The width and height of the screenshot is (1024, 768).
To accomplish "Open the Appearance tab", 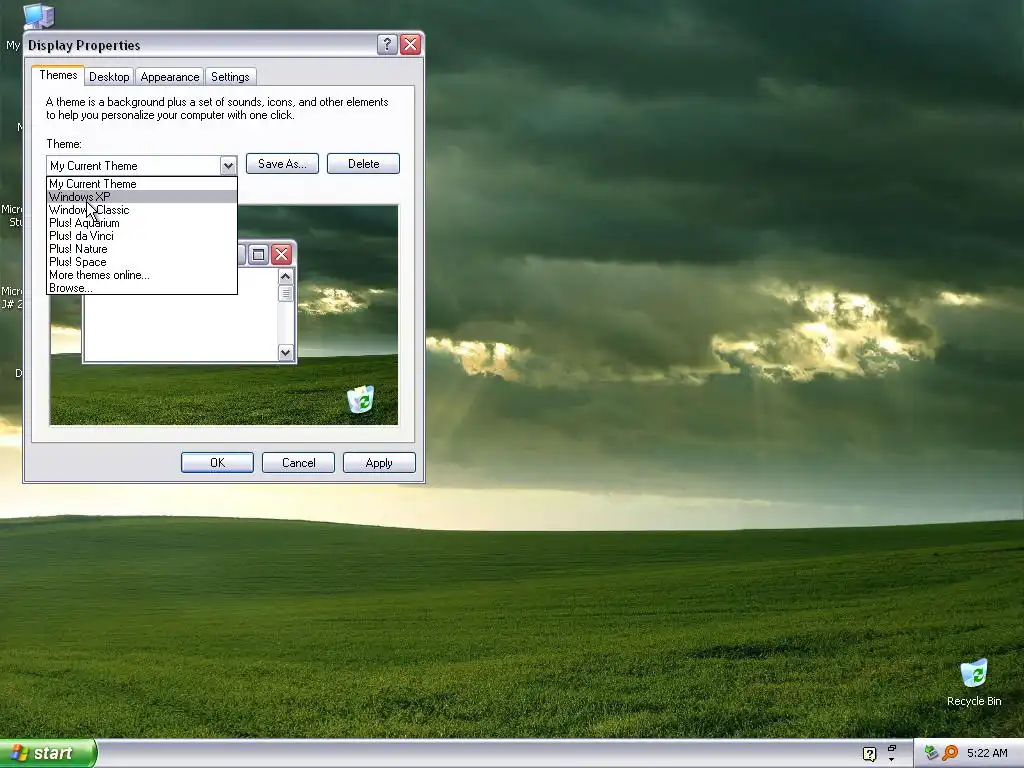I will coord(170,77).
